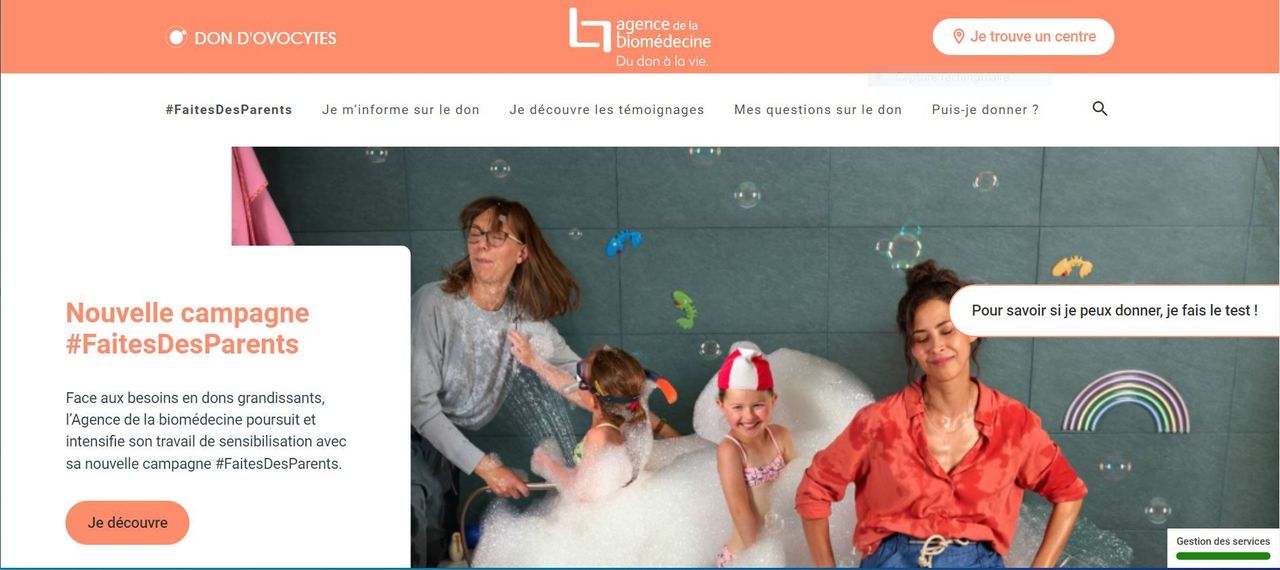Click the Don d'ovocytes circle logo icon
Viewport: 1280px width, 570px height.
click(x=177, y=37)
